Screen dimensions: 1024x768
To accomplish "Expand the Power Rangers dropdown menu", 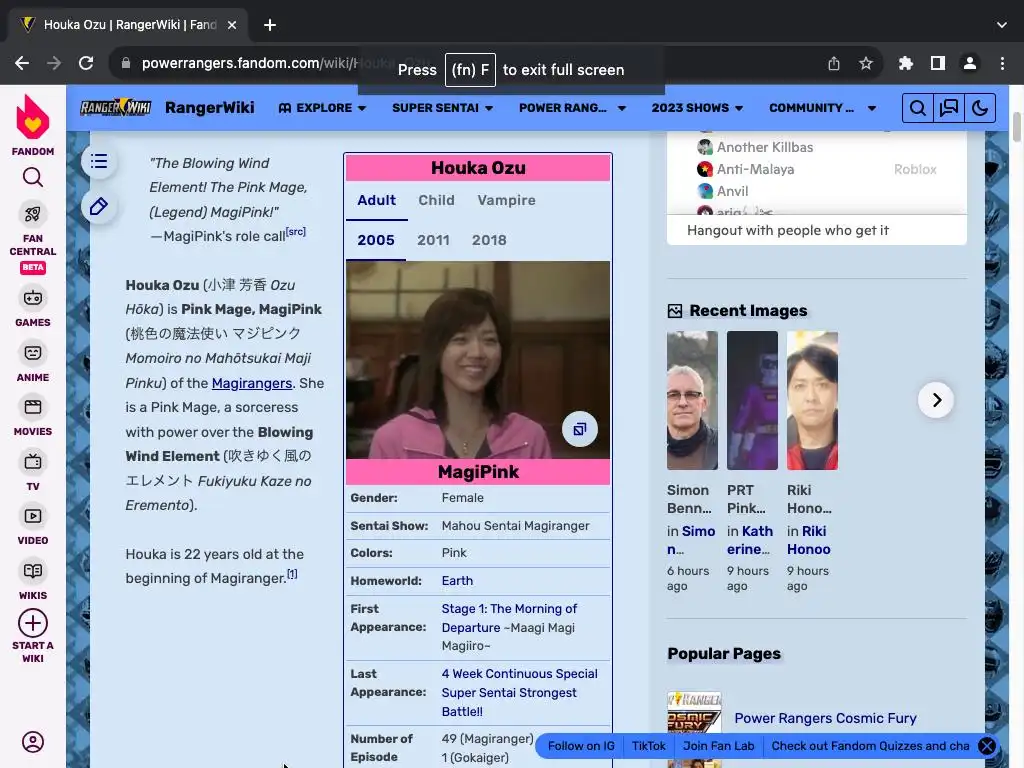I will pyautogui.click(x=572, y=108).
